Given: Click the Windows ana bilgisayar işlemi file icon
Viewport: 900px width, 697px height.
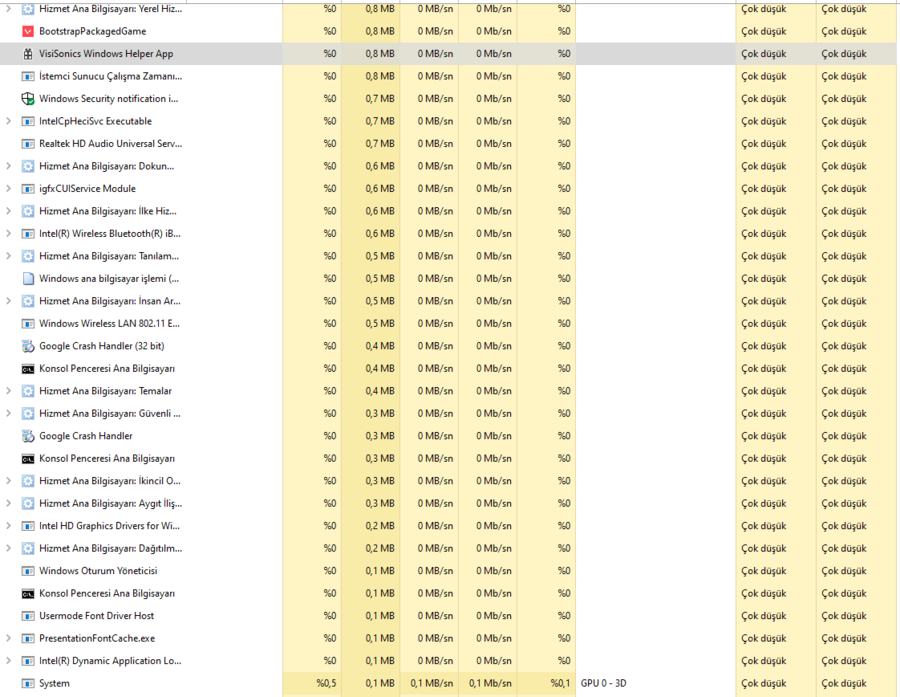Looking at the screenshot, I should [28, 278].
